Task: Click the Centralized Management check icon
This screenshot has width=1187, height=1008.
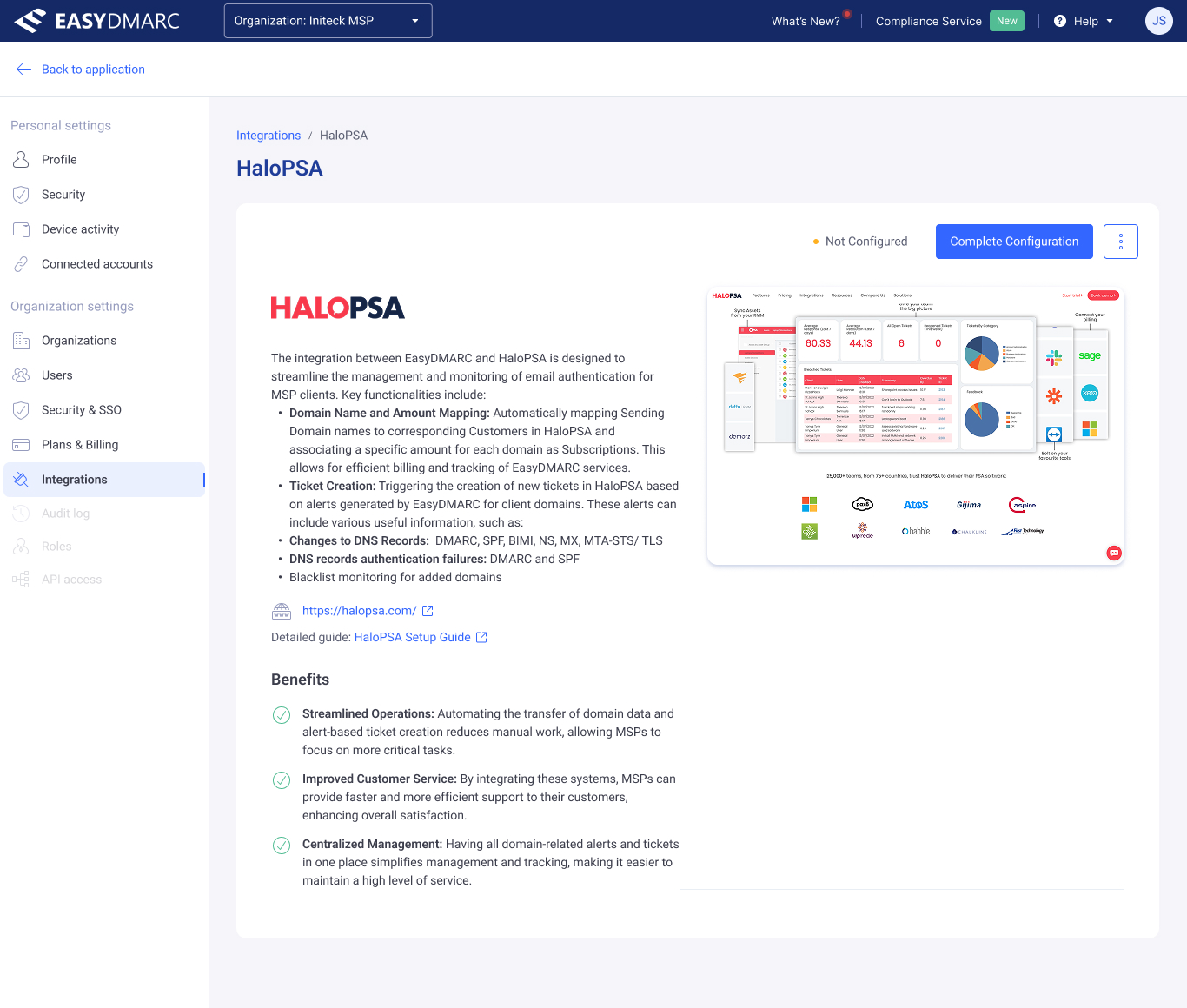Action: 282,846
